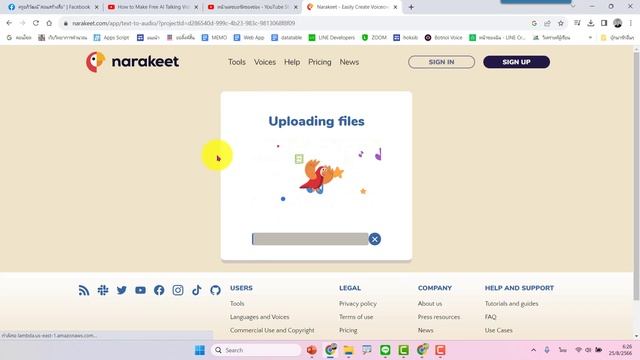640x360 pixels.
Task: Open the YouTube icon in footer
Action: 140,290
